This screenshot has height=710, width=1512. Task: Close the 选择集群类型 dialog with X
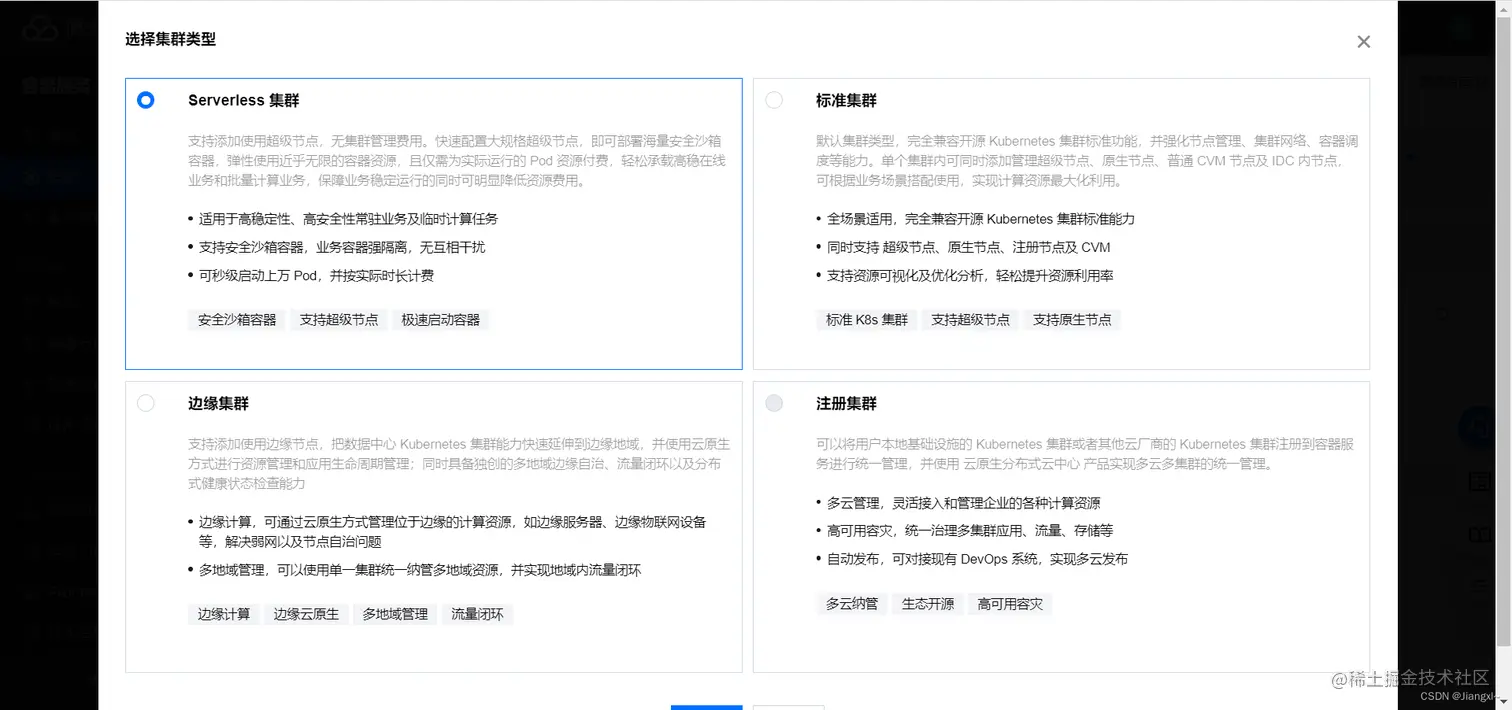1363,42
